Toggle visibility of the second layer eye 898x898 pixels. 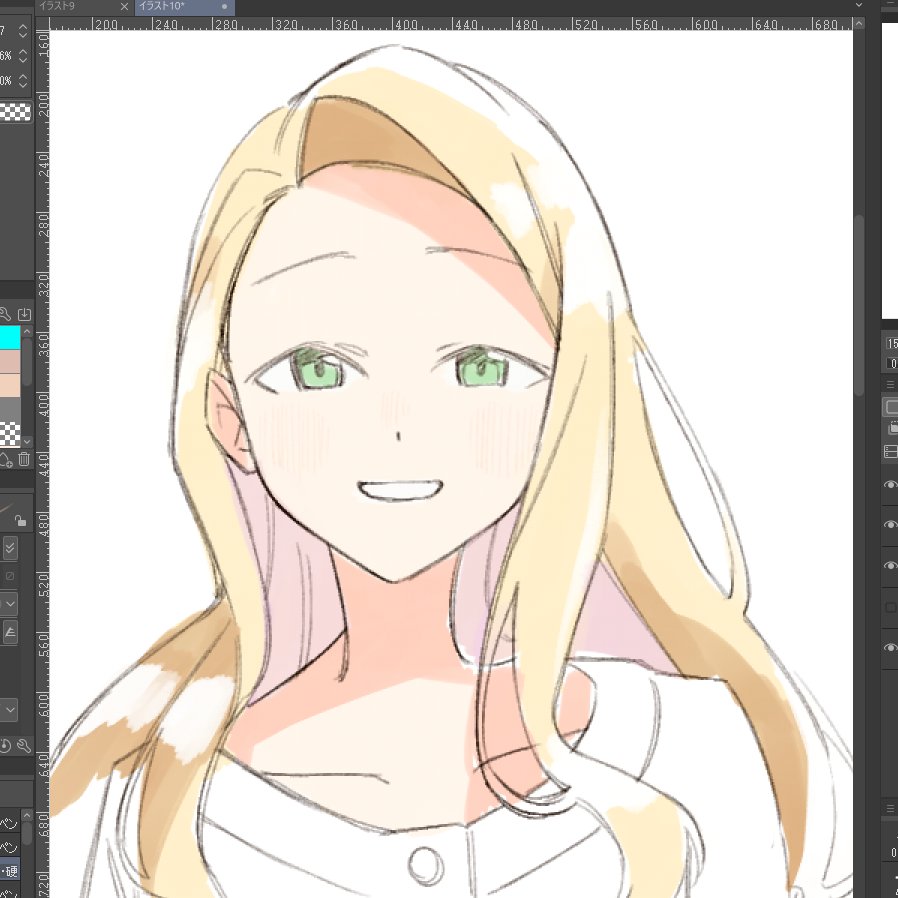click(889, 525)
